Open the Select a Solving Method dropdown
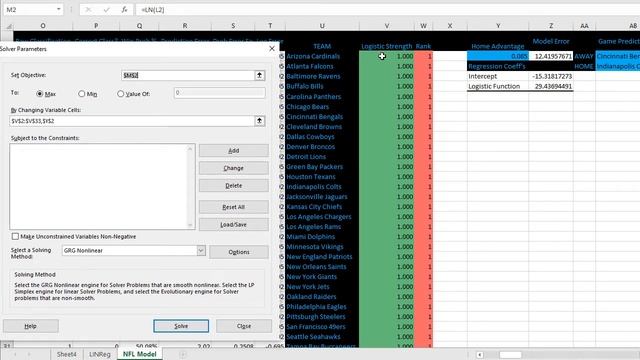640x360 pixels. coord(201,250)
